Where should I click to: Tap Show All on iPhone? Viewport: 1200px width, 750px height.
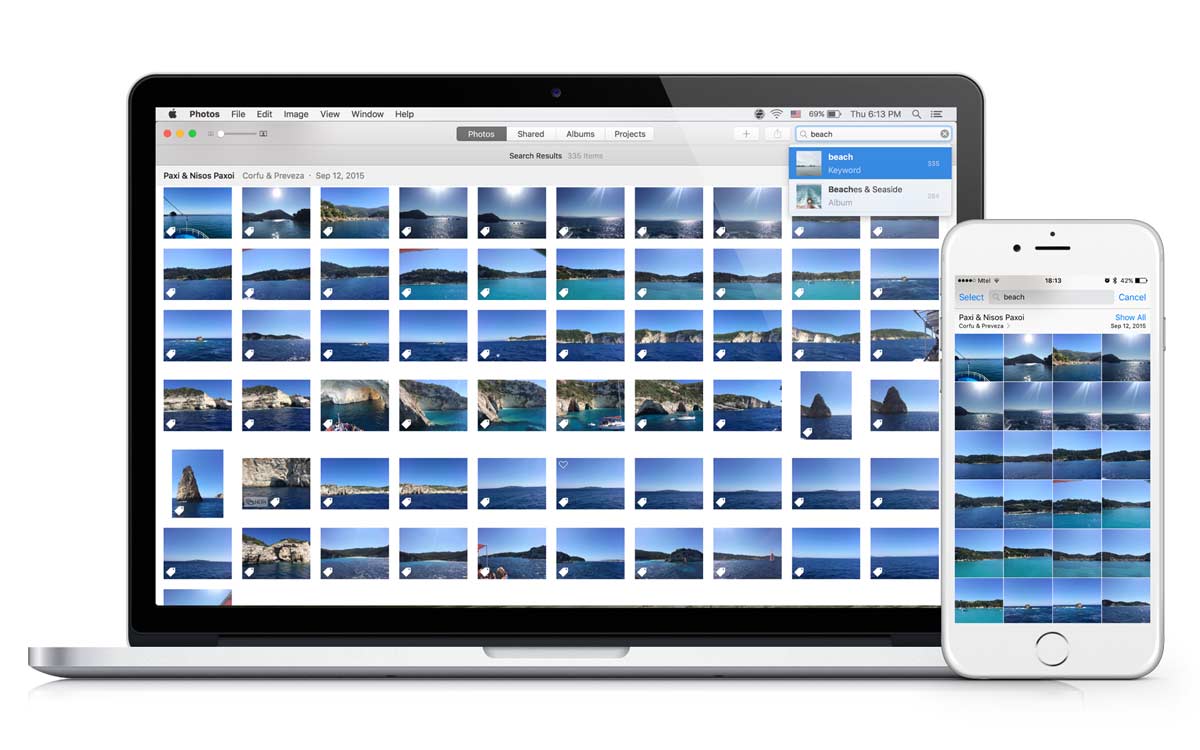1130,317
